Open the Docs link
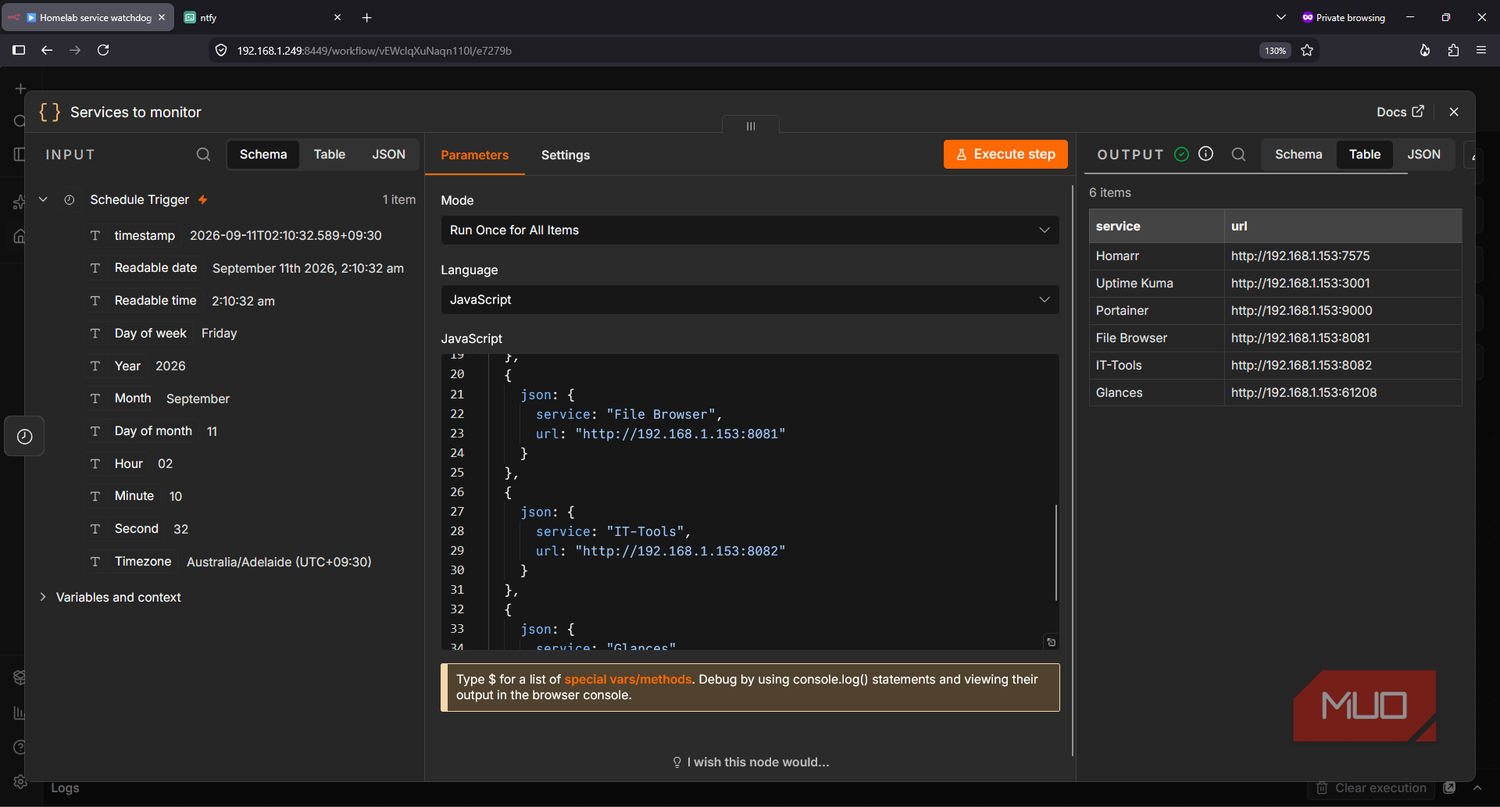Viewport: 1500px width, 807px height. tap(1400, 112)
